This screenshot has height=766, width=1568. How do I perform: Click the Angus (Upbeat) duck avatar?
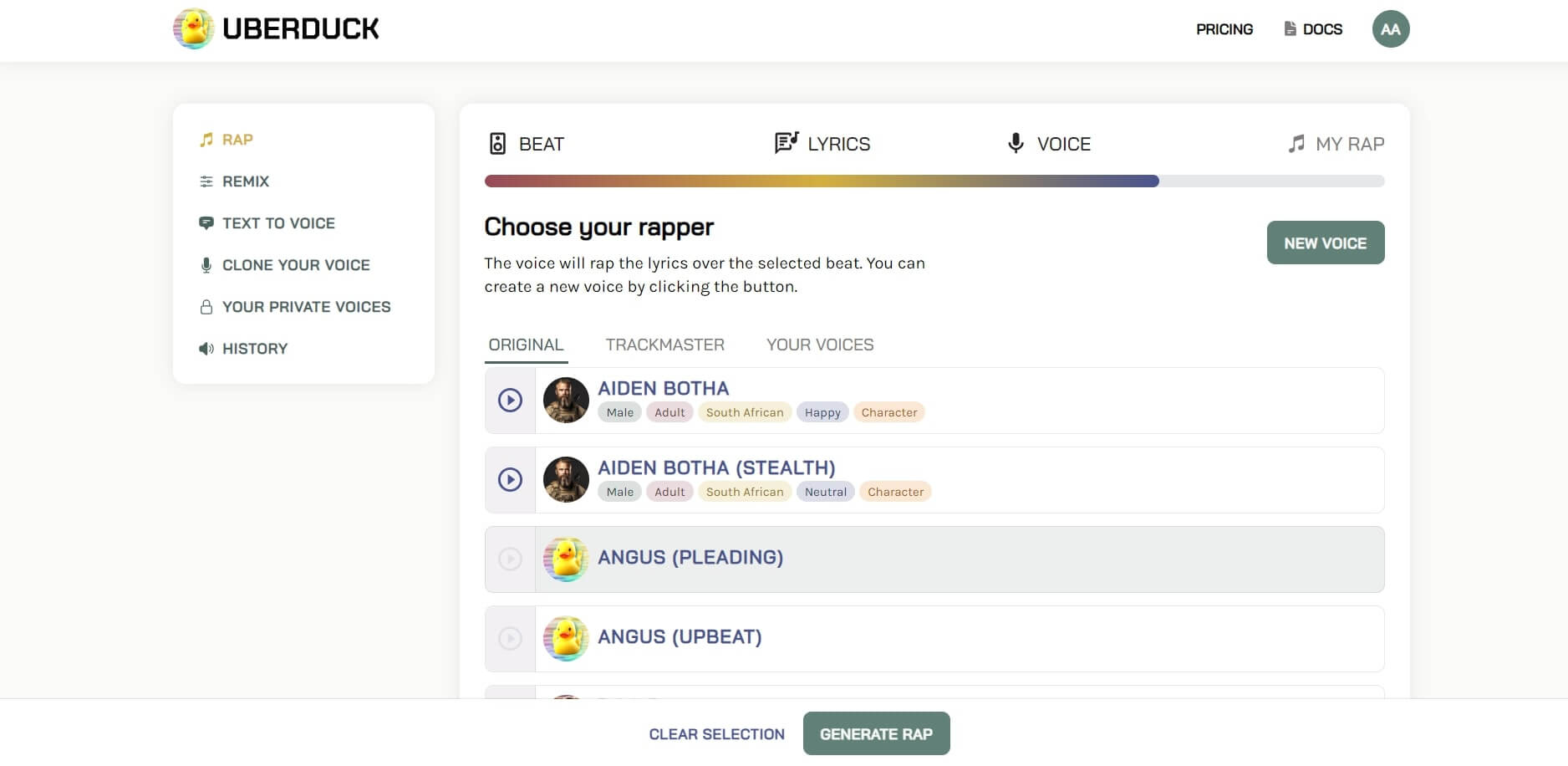(566, 638)
